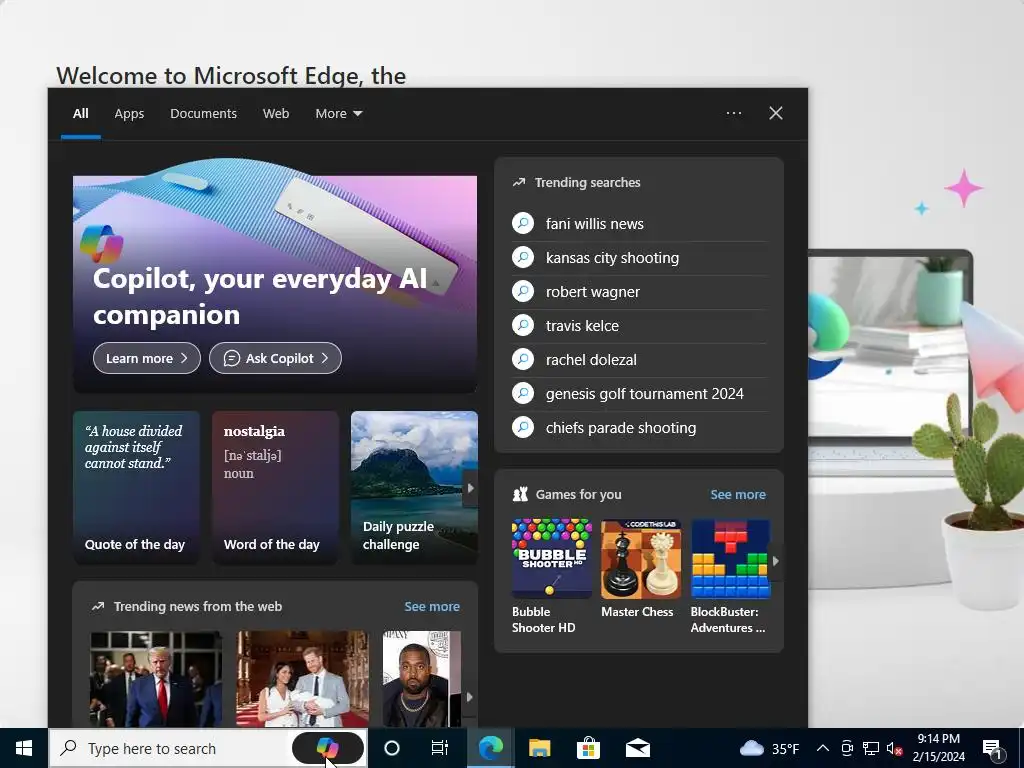This screenshot has height=768, width=1024.
Task: Open Copilot from the taskbar search box
Action: [327, 747]
